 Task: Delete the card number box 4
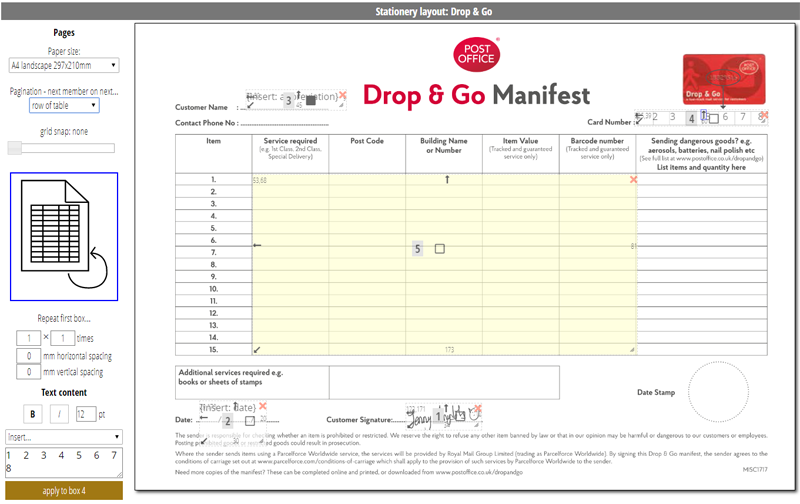point(764,115)
